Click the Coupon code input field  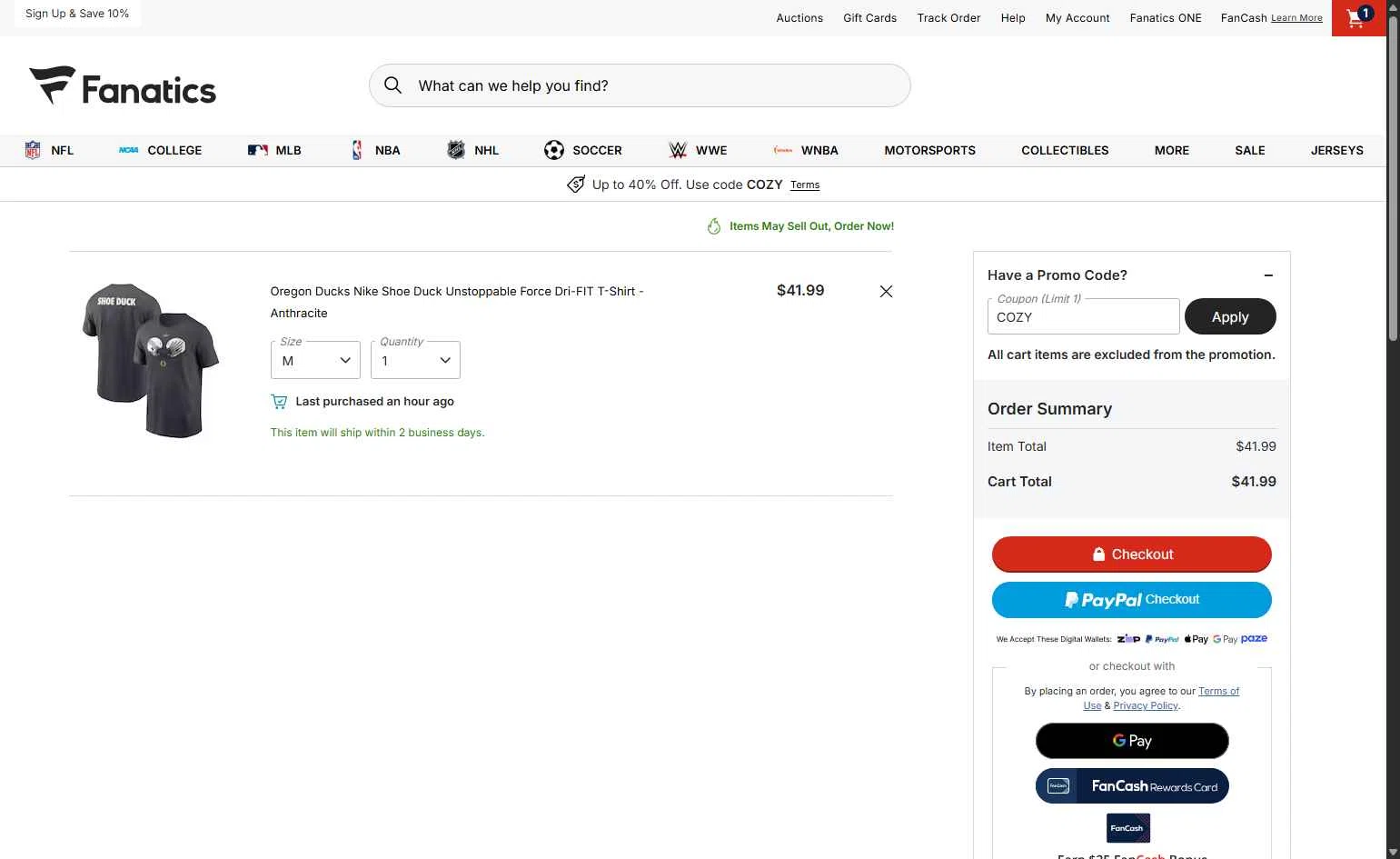pos(1083,316)
